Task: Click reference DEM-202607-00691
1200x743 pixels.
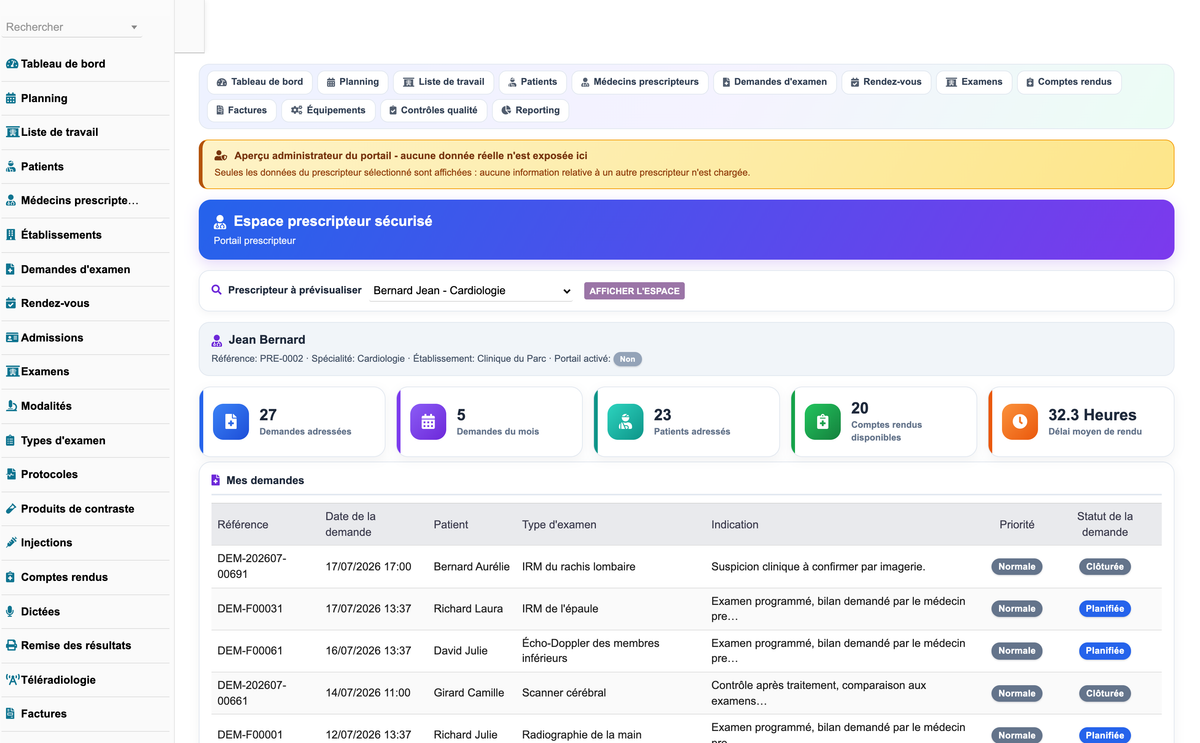Action: tap(252, 566)
